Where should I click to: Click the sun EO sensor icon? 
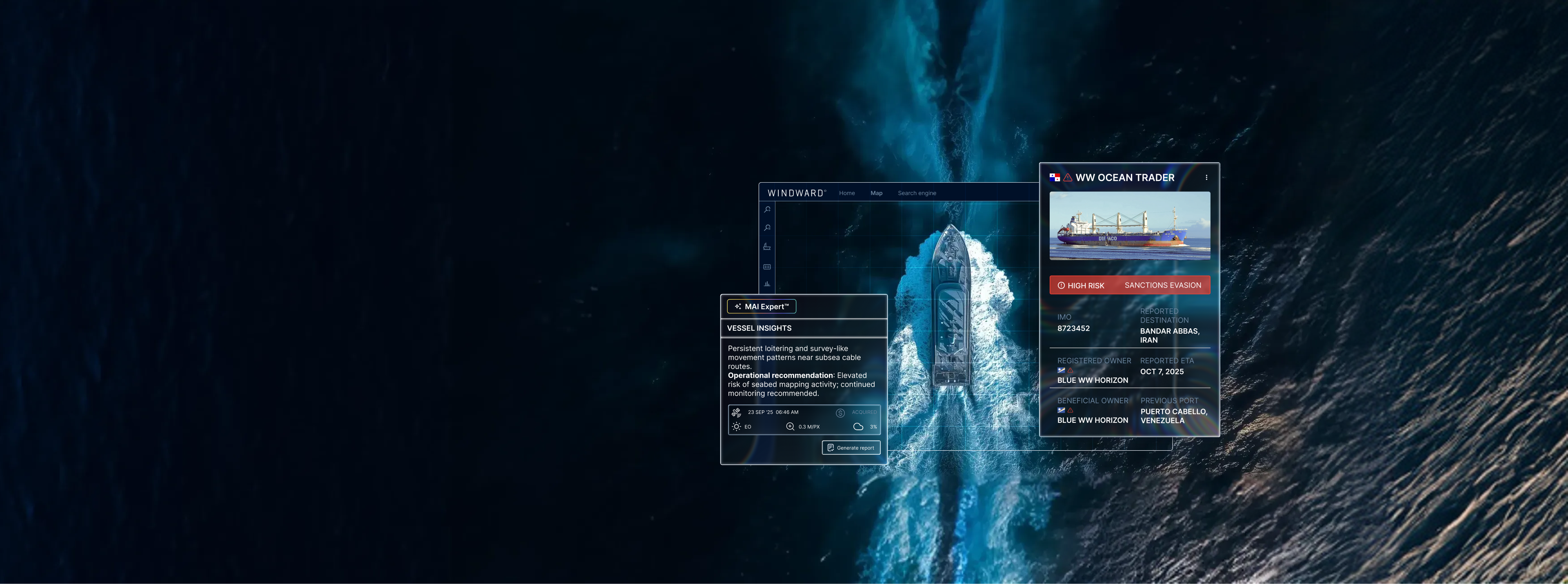(x=737, y=427)
